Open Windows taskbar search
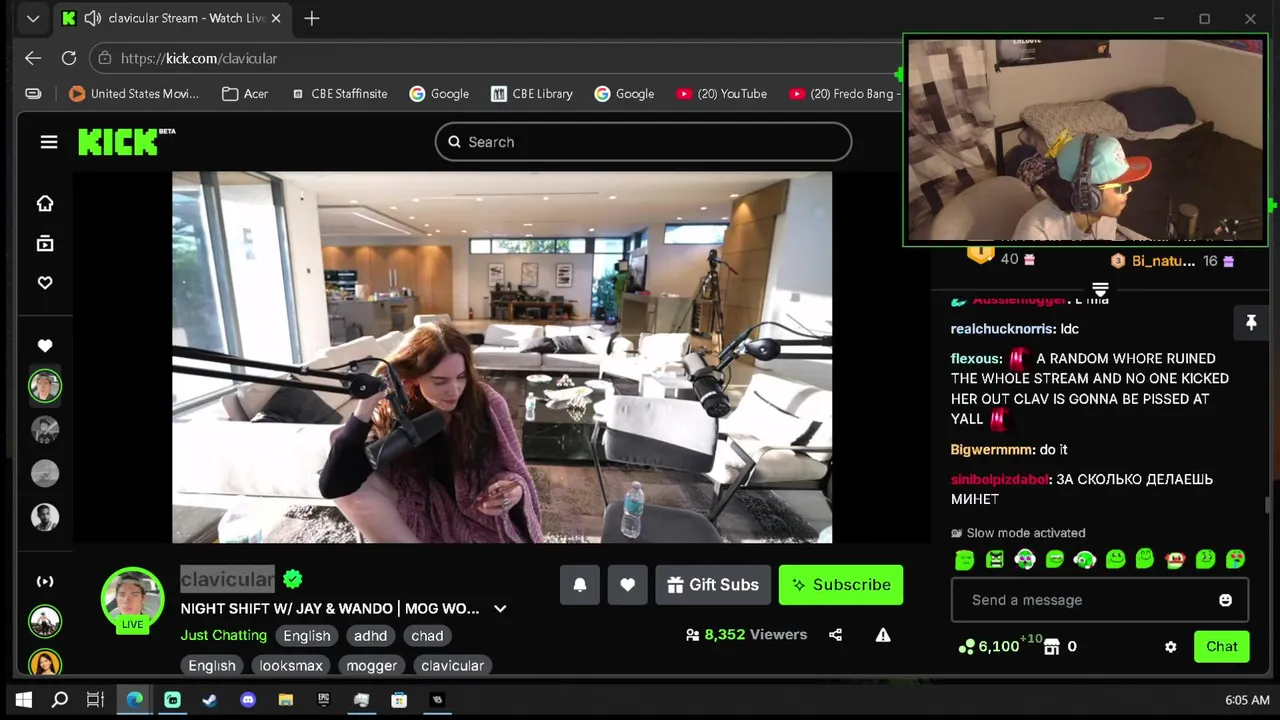The image size is (1280, 720). (60, 700)
